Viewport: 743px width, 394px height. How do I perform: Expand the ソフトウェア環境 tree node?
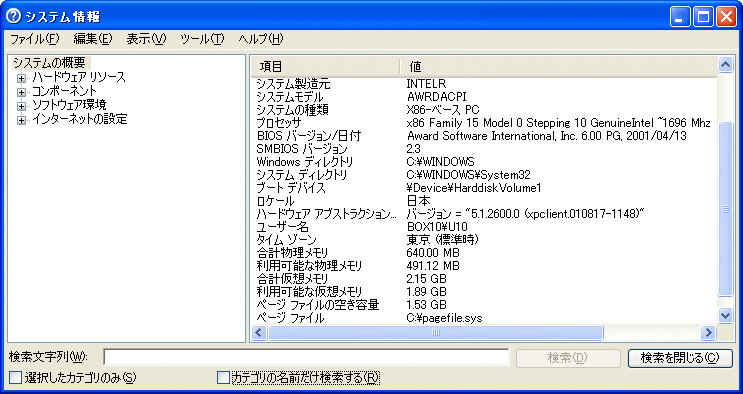coord(21,106)
